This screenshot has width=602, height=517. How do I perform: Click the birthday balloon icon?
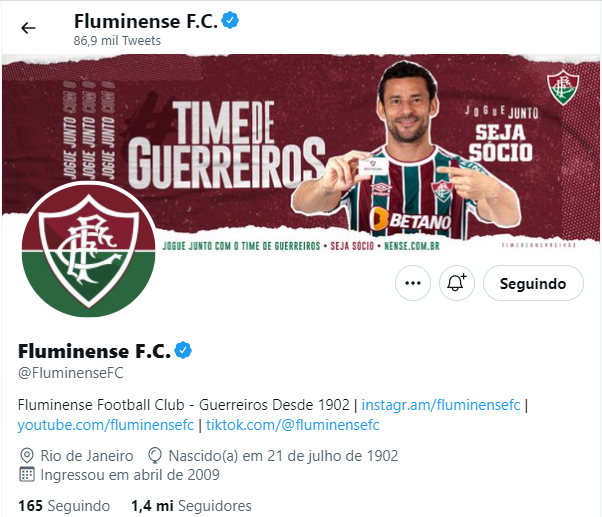pyautogui.click(x=155, y=456)
